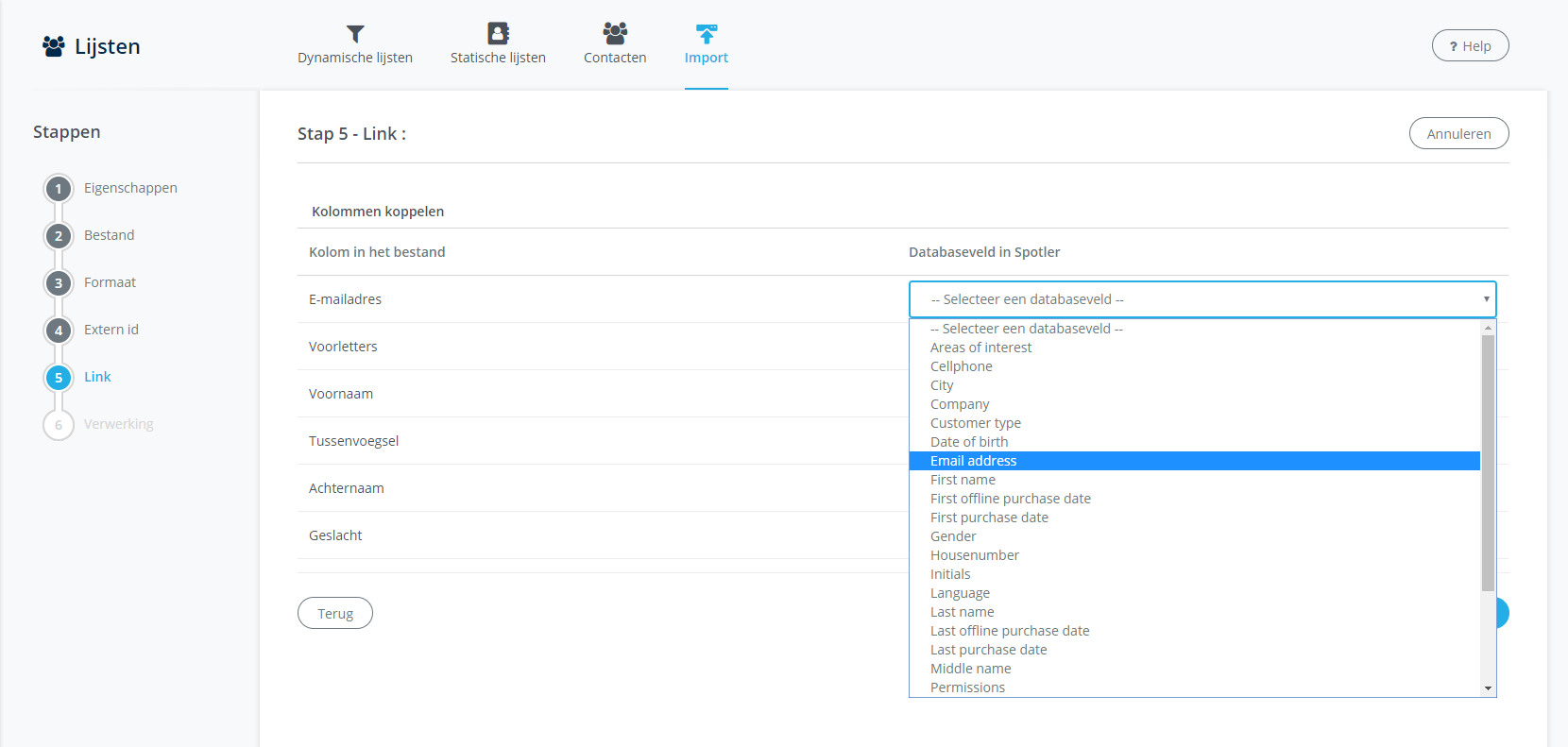Switch to the Contacten tab label
This screenshot has width=1568, height=747.
(x=615, y=58)
